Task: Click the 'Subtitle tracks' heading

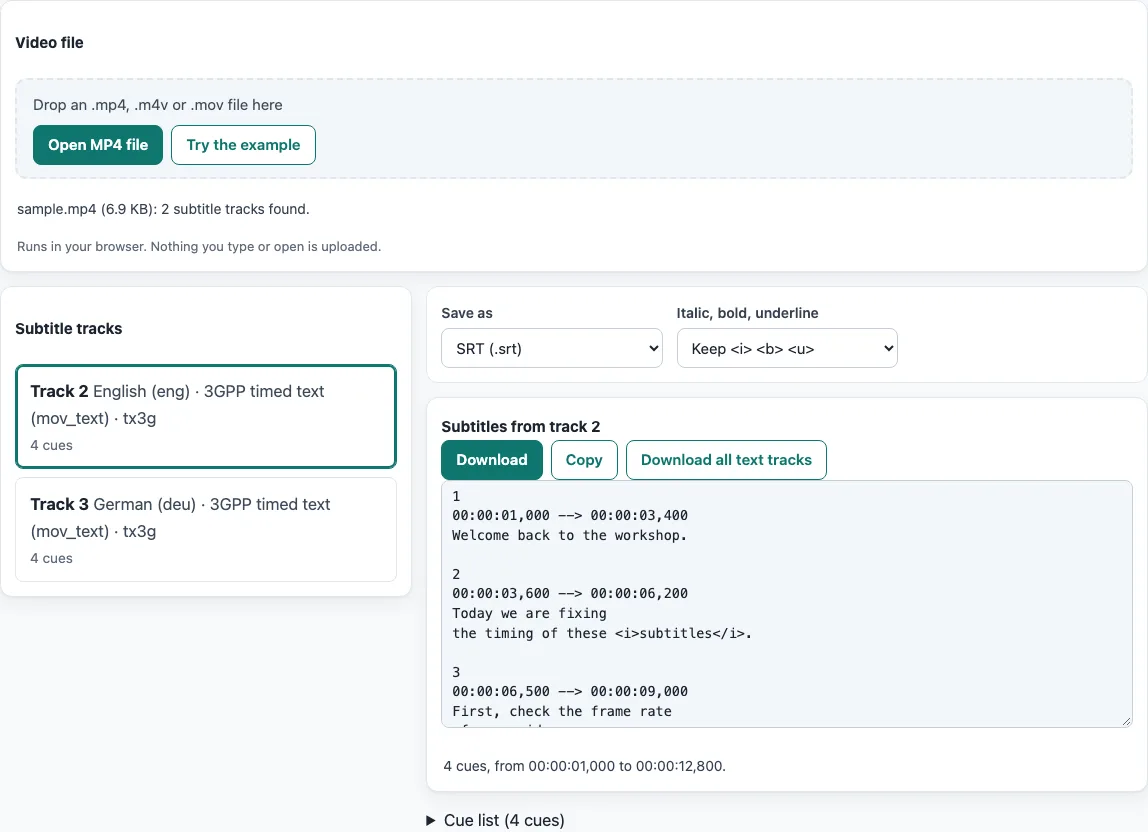Action: pyautogui.click(x=69, y=329)
